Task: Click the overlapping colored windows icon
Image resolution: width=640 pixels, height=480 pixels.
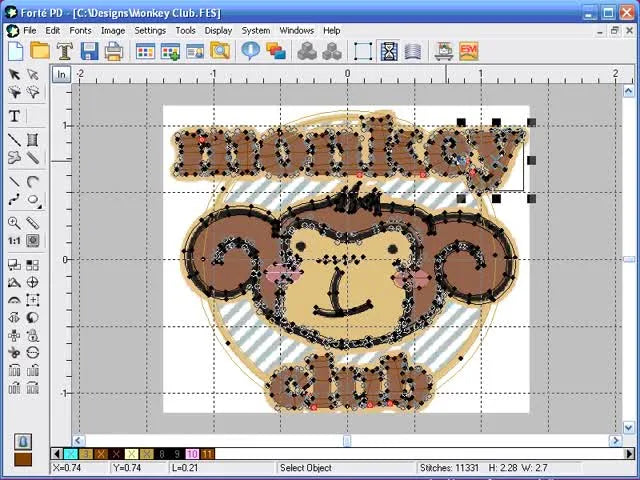Action: click(276, 51)
